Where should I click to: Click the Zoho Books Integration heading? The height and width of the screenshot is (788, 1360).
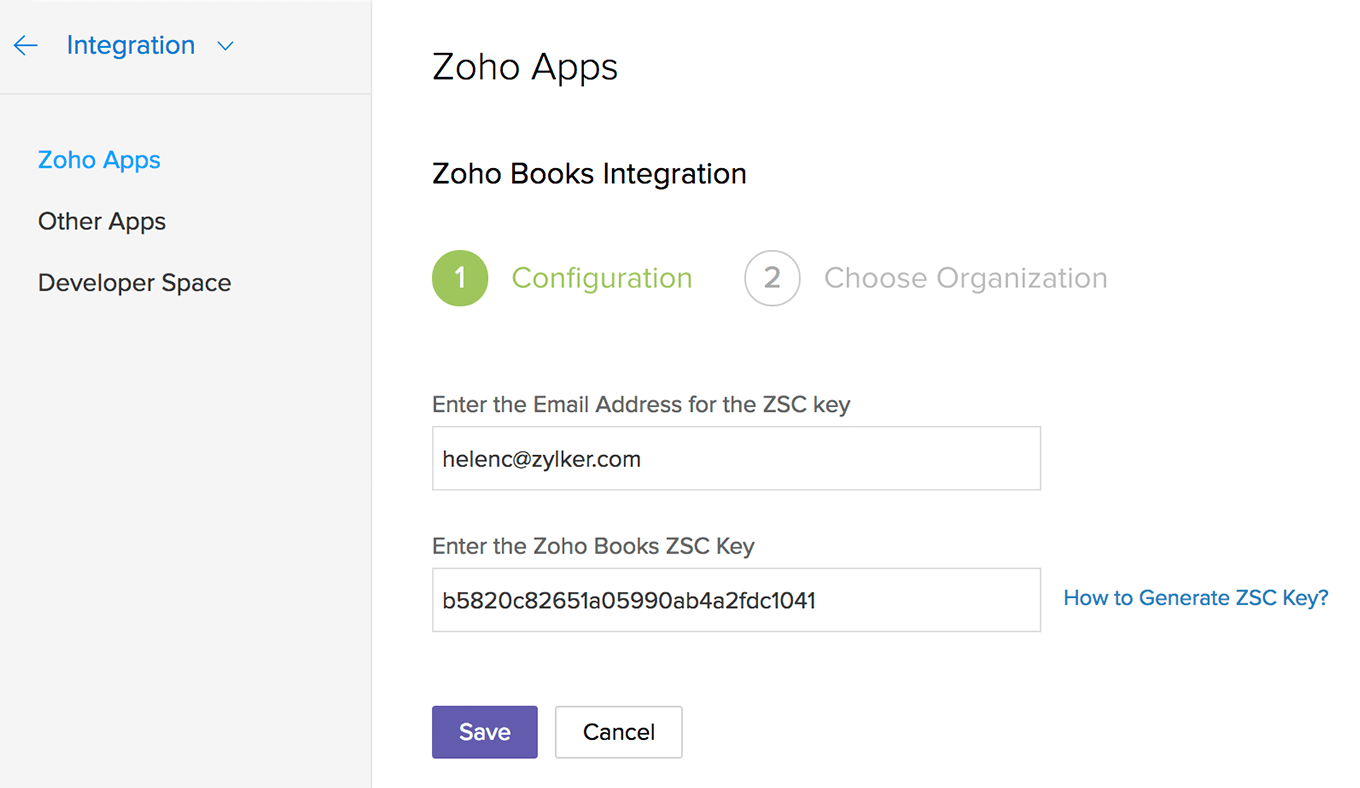coord(589,174)
